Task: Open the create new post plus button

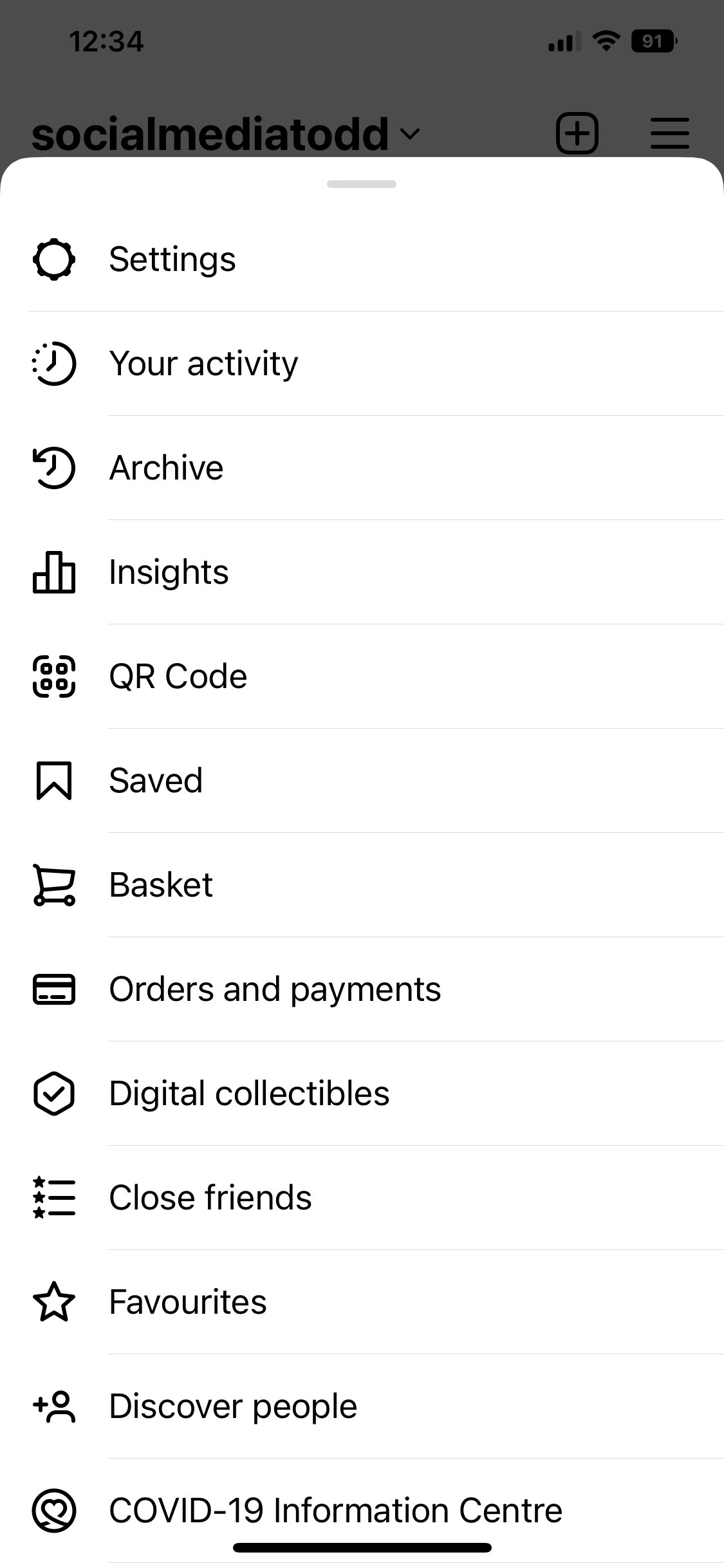Action: point(577,133)
